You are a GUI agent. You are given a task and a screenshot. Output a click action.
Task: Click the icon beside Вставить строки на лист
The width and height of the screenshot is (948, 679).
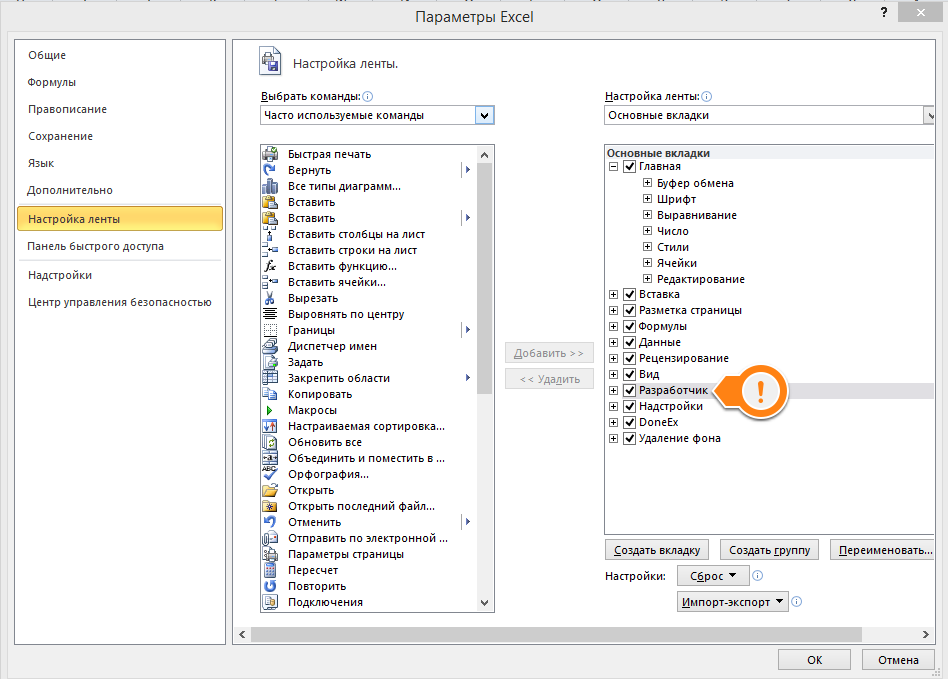(270, 250)
